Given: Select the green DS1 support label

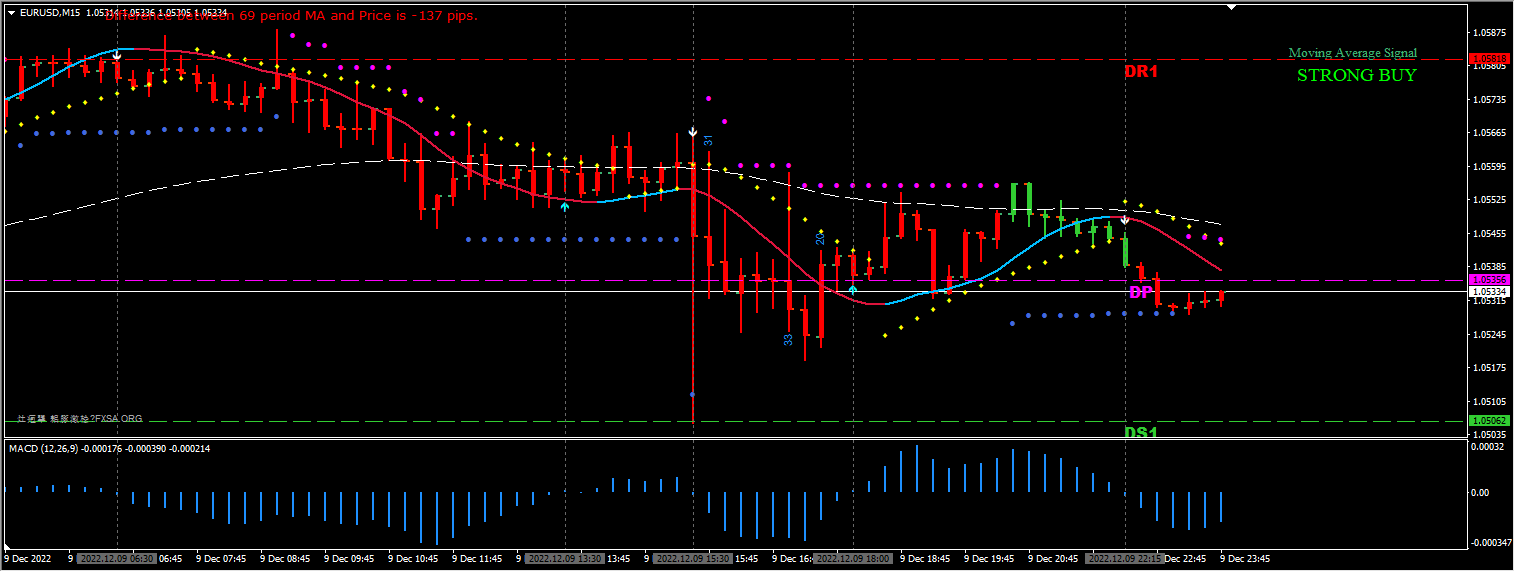Looking at the screenshot, I should click(x=1140, y=432).
